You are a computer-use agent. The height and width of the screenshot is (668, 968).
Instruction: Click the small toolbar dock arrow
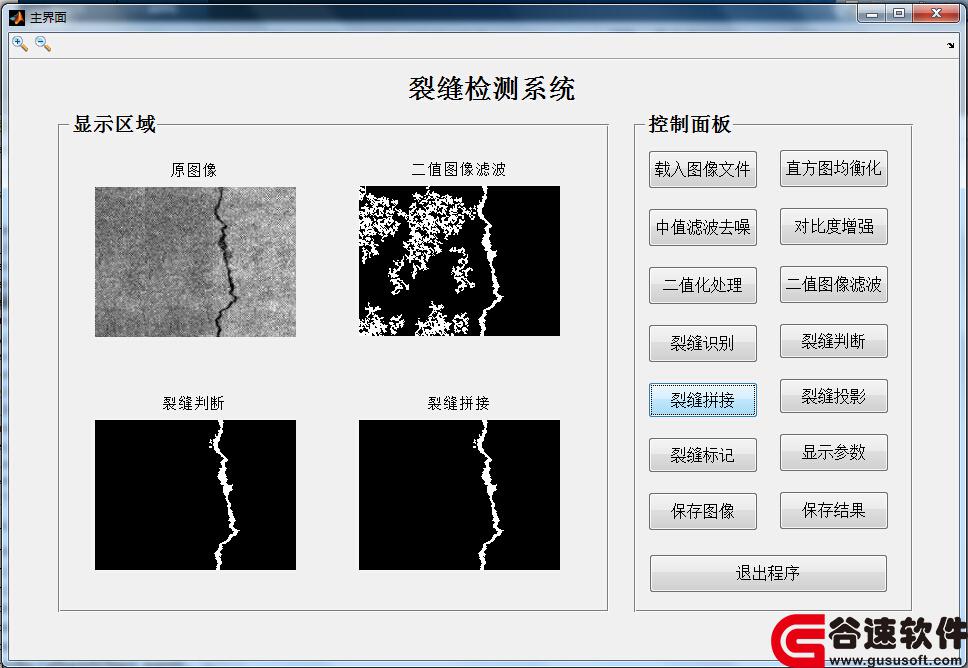950,45
